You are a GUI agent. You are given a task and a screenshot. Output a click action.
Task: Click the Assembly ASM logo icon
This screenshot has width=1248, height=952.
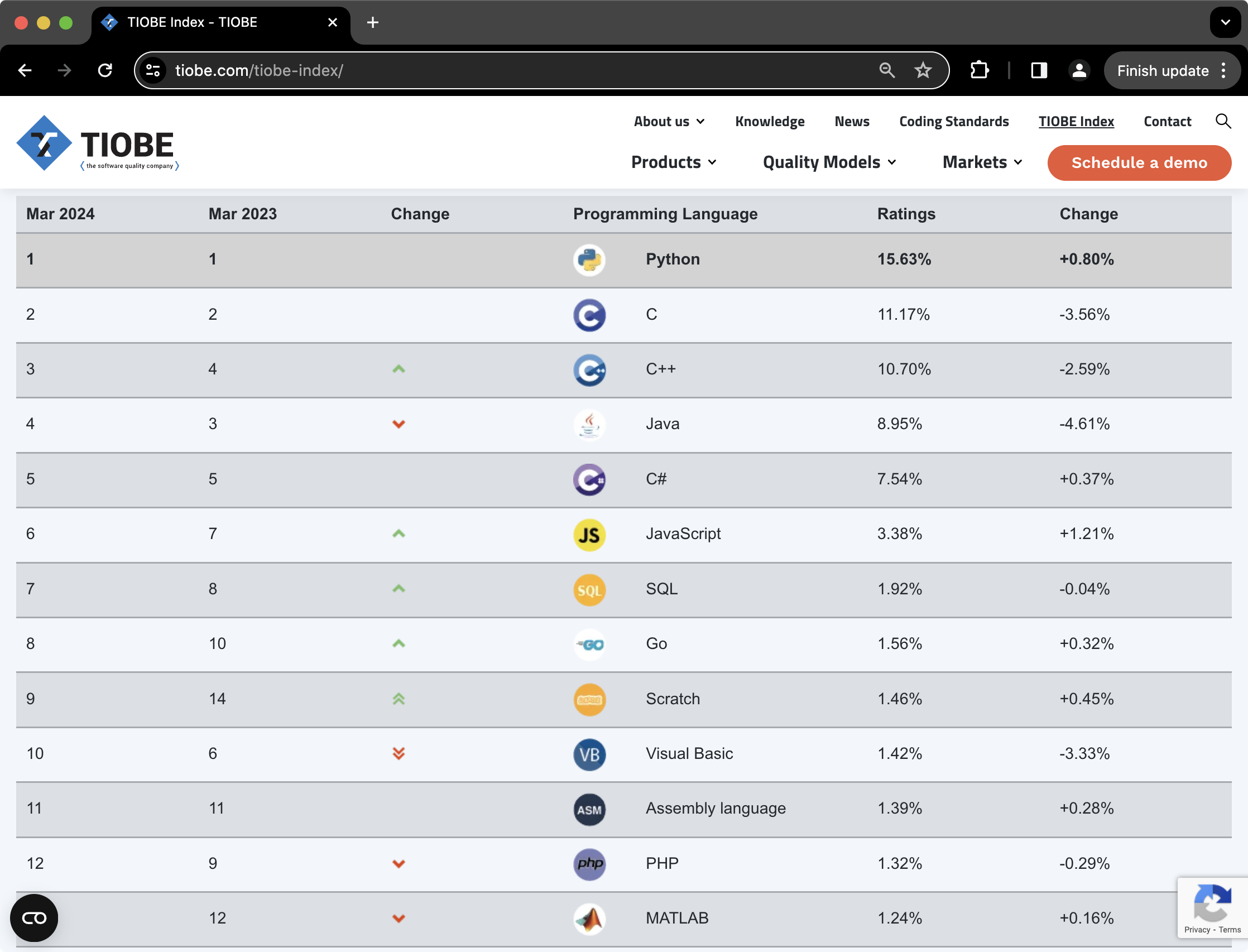pos(589,810)
